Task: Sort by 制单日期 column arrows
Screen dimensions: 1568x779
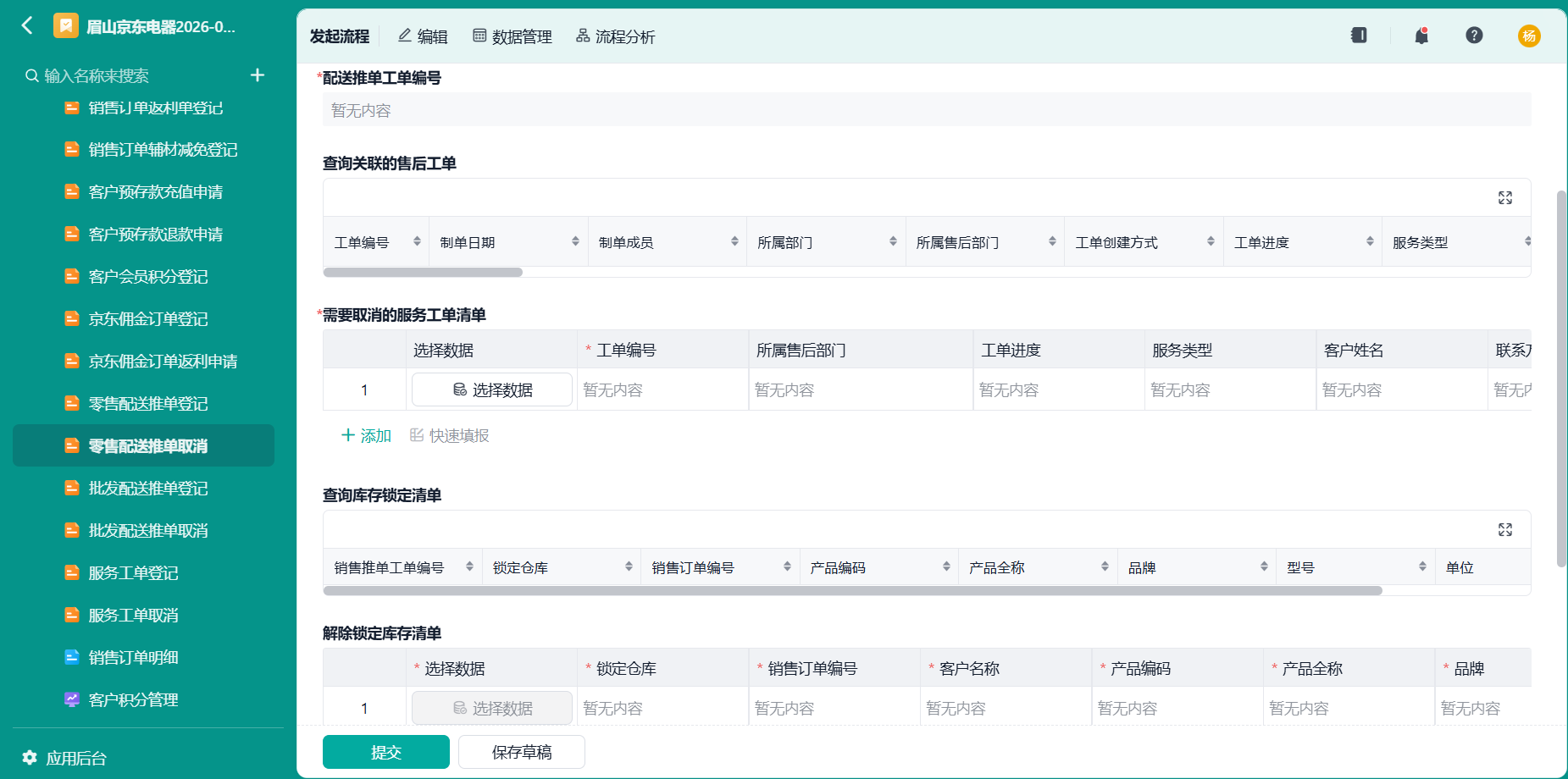Action: (575, 241)
